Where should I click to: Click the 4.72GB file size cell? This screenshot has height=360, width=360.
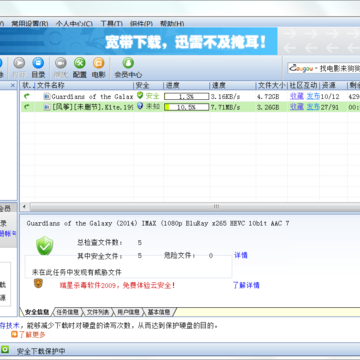click(x=268, y=97)
